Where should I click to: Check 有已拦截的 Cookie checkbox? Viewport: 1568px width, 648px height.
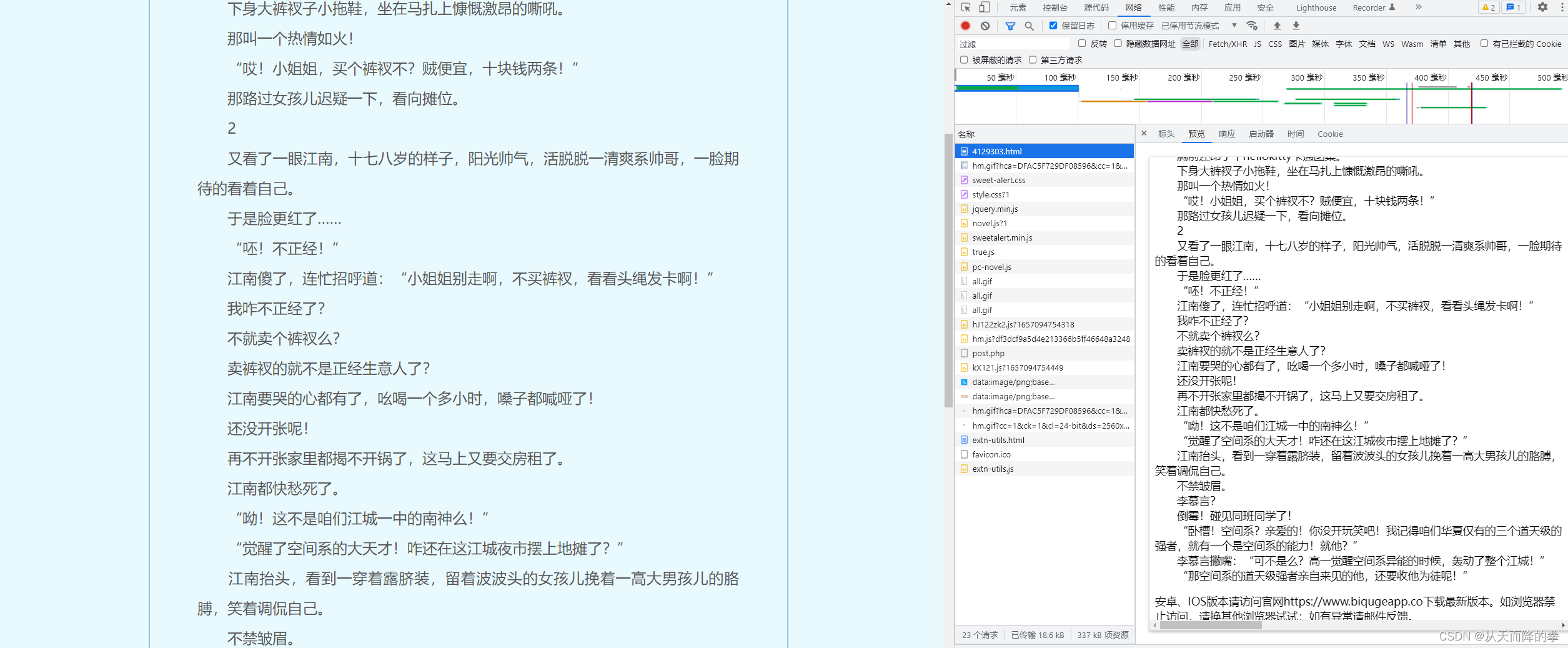(x=1484, y=44)
